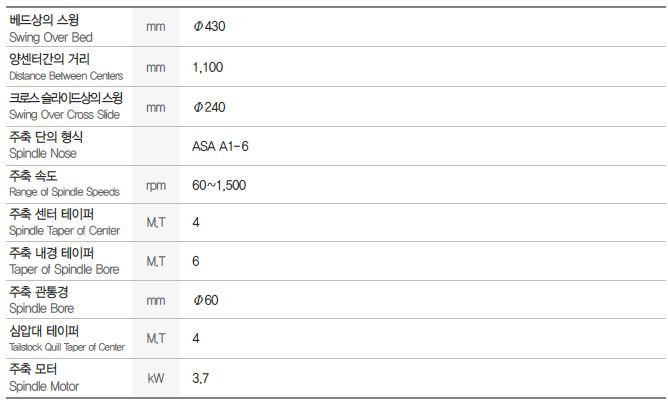668x409 pixels.
Task: Select the Φ240 value
Action: tap(211, 106)
